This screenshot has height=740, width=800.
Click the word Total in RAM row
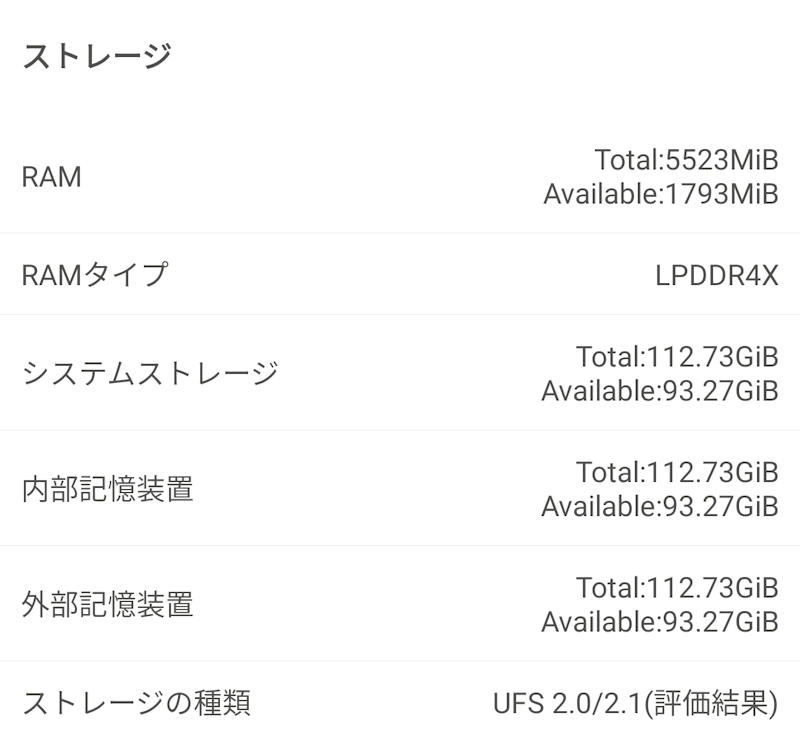point(625,160)
